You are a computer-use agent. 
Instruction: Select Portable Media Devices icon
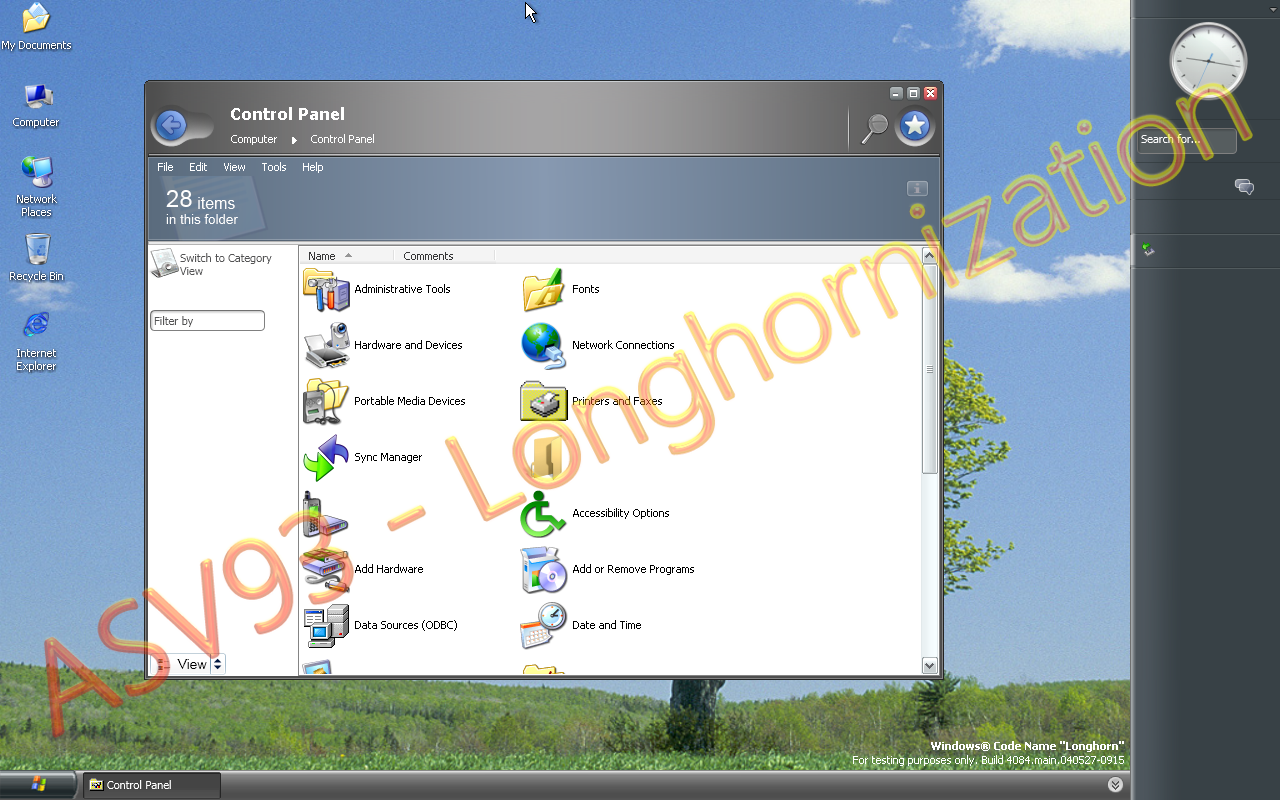click(326, 402)
